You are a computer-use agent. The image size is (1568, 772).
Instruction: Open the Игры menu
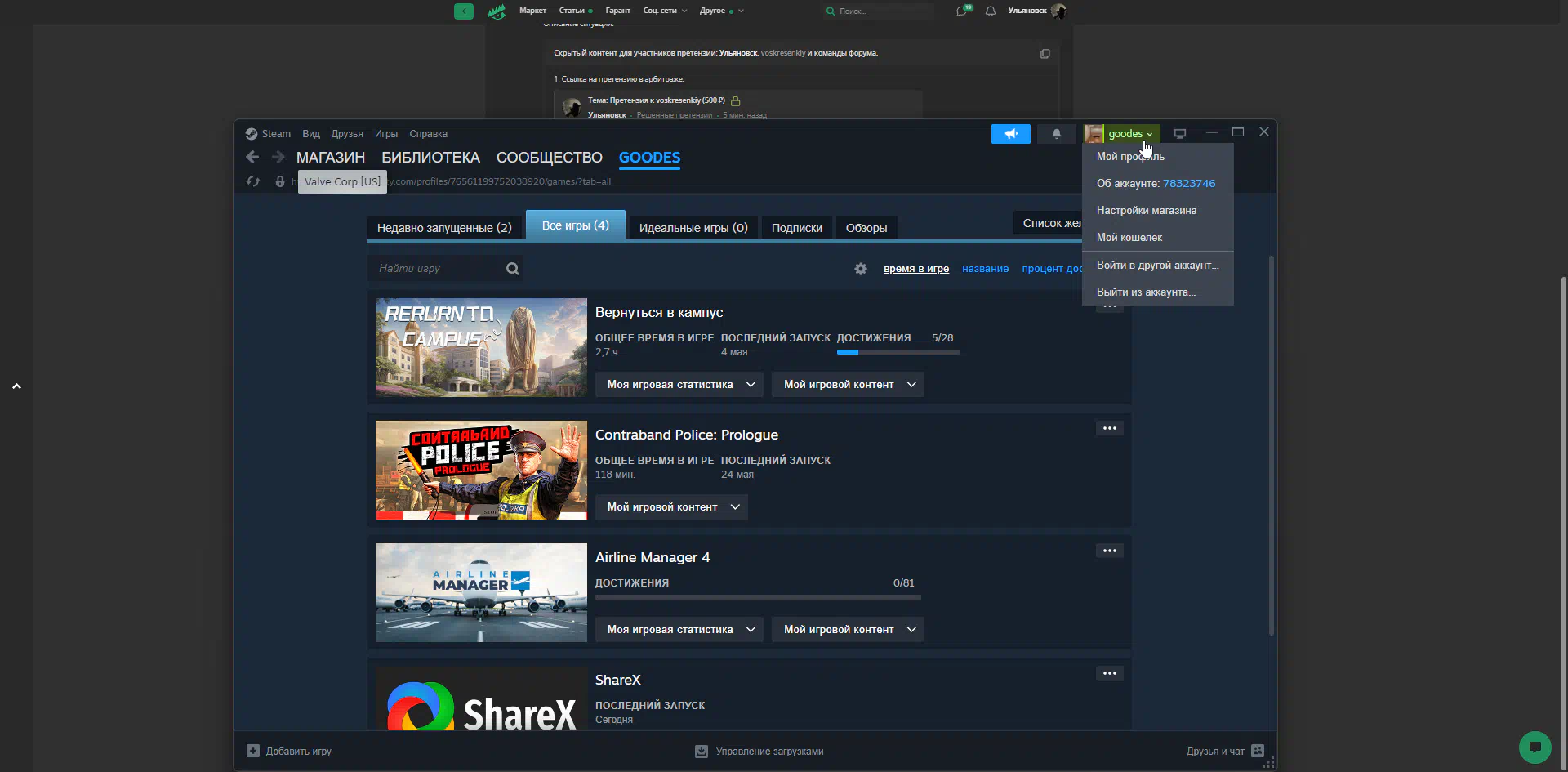click(386, 134)
